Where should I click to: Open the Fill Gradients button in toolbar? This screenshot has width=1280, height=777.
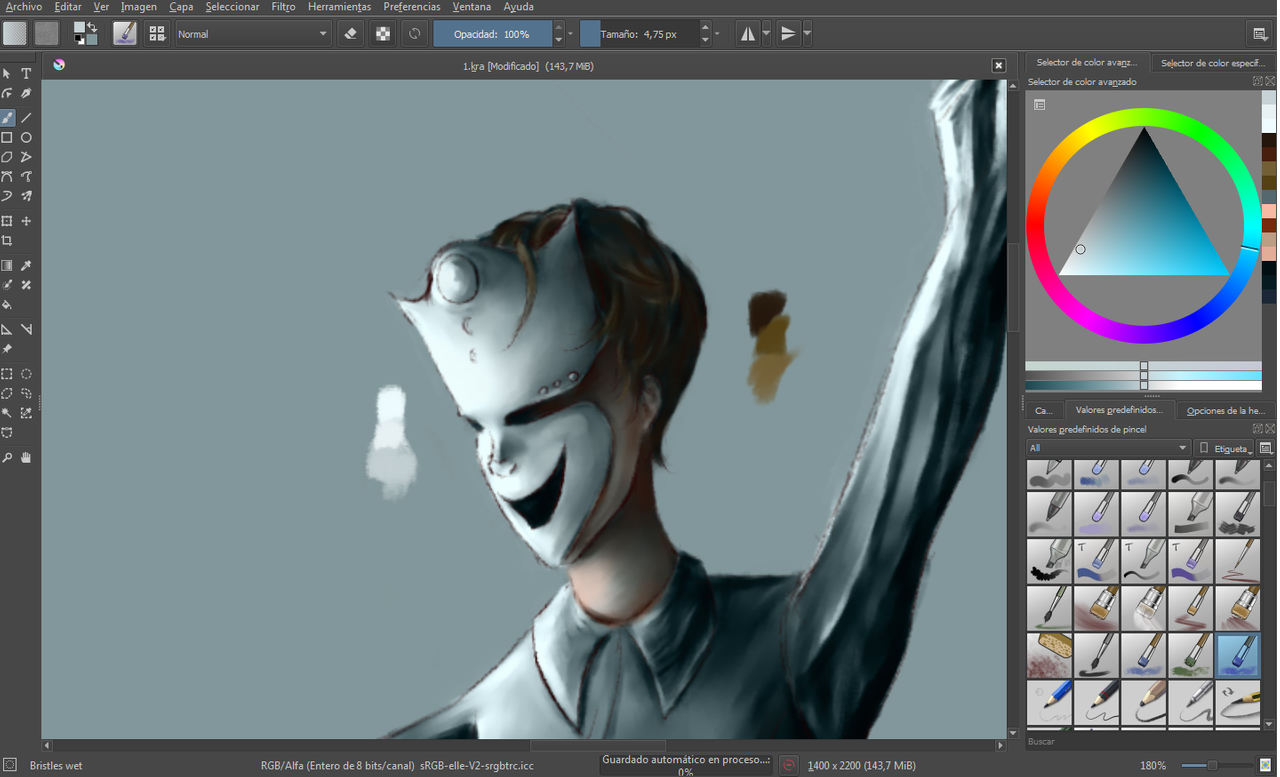click(x=15, y=33)
